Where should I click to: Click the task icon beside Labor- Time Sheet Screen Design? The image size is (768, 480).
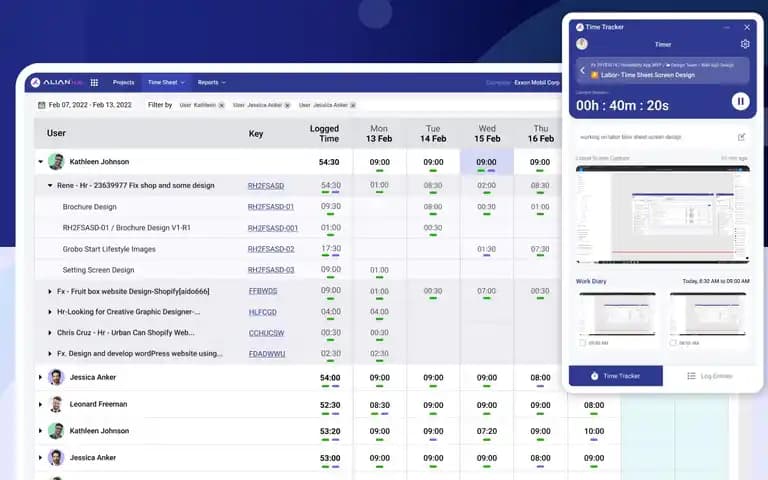(x=595, y=75)
